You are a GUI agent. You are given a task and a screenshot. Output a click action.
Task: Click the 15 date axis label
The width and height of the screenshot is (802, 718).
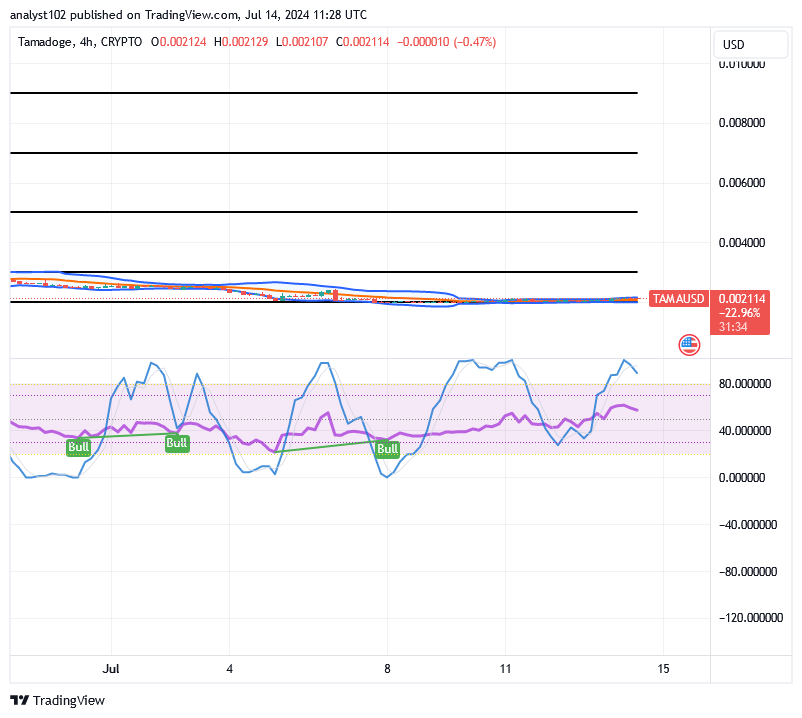point(663,669)
